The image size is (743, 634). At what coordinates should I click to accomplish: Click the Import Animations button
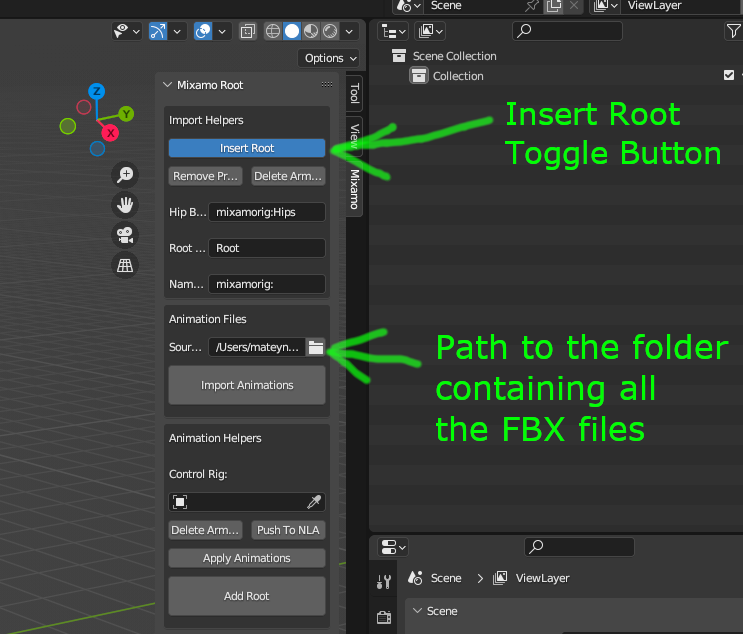[247, 385]
